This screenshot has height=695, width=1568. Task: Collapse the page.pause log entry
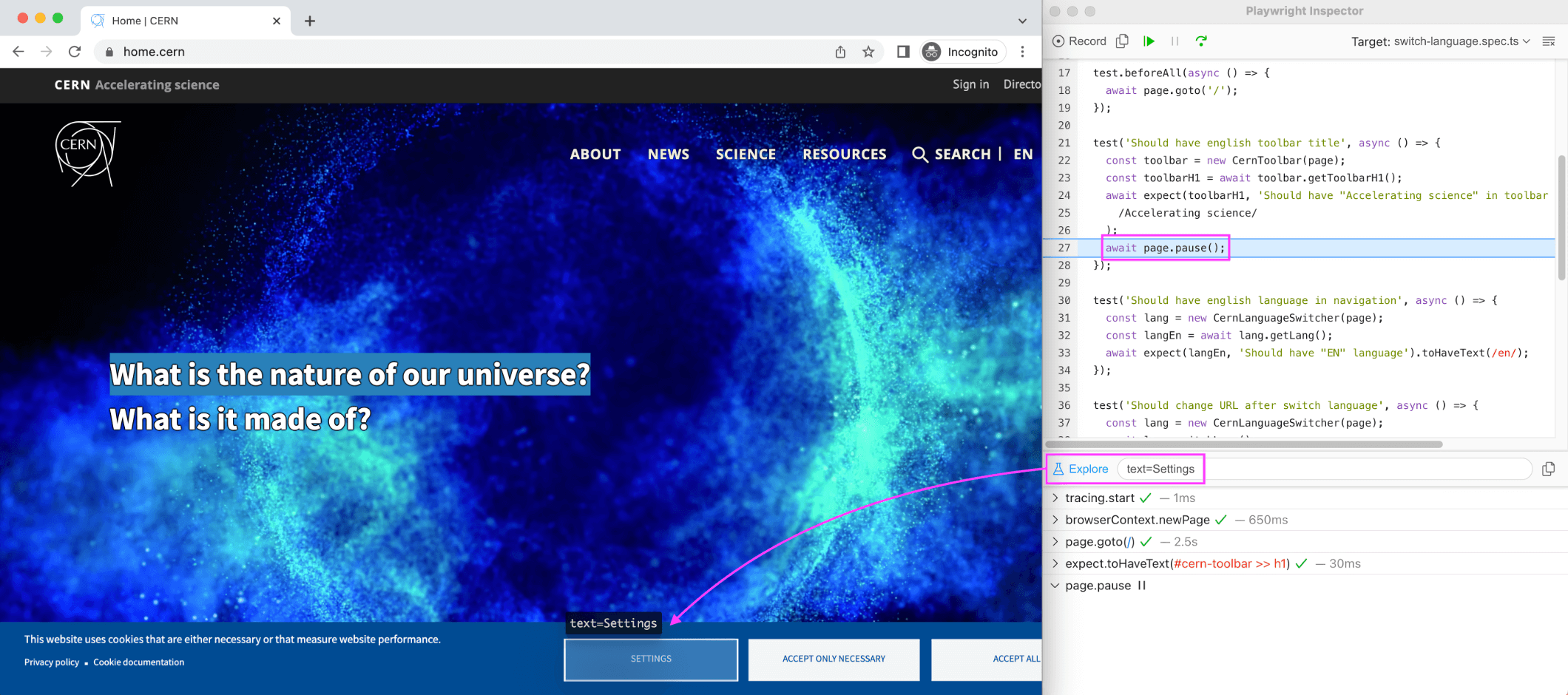[x=1056, y=586]
